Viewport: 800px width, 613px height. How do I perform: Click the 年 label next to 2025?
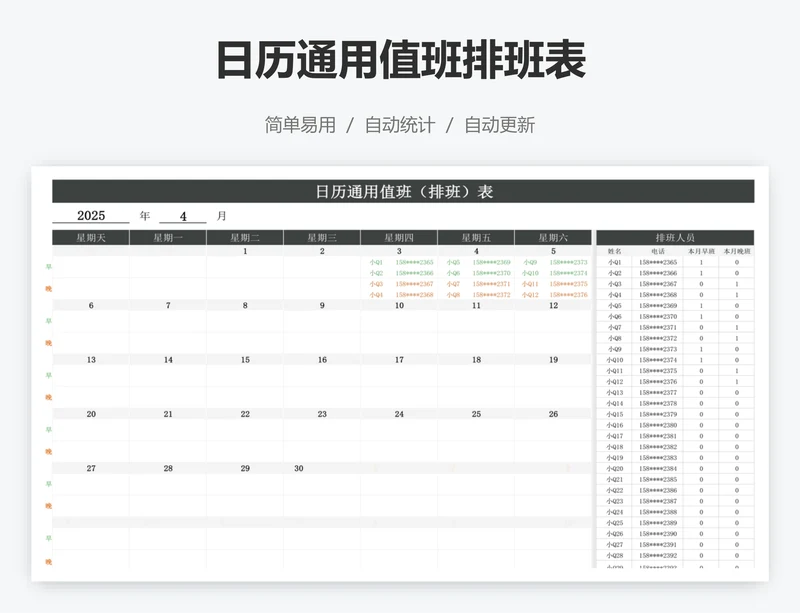(x=145, y=216)
